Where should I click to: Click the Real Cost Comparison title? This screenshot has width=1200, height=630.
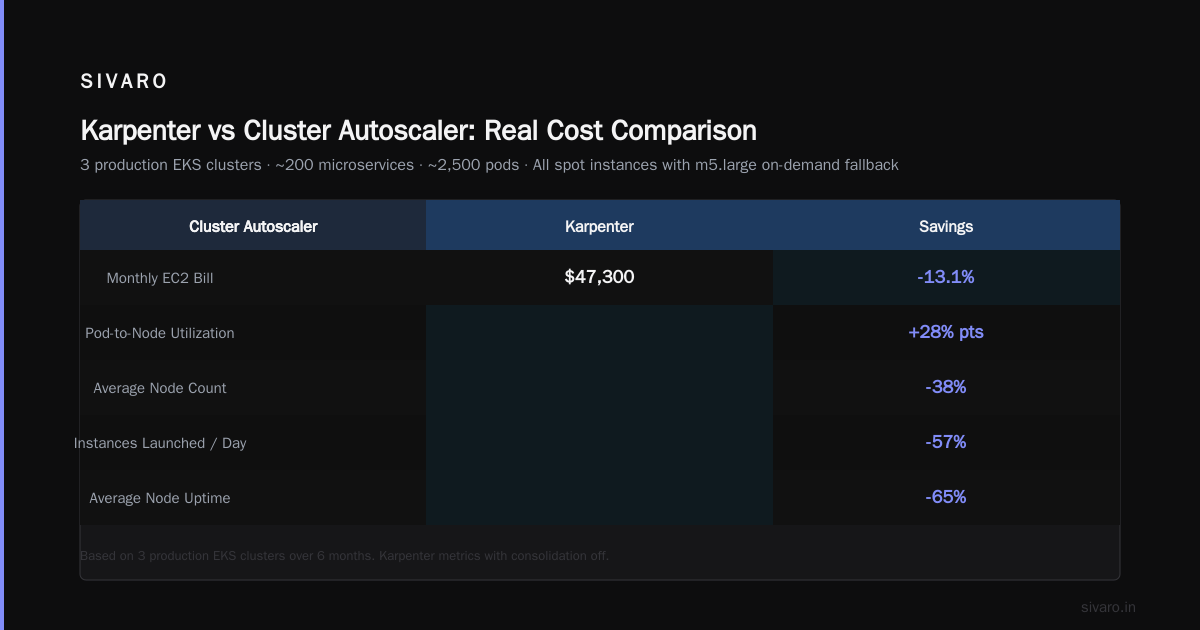(x=418, y=130)
